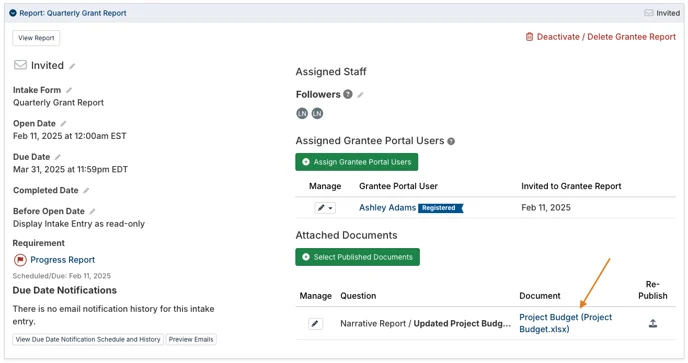Edit the Intake Form pencil icon
Image resolution: width=688 pixels, height=363 pixels.
(69, 90)
